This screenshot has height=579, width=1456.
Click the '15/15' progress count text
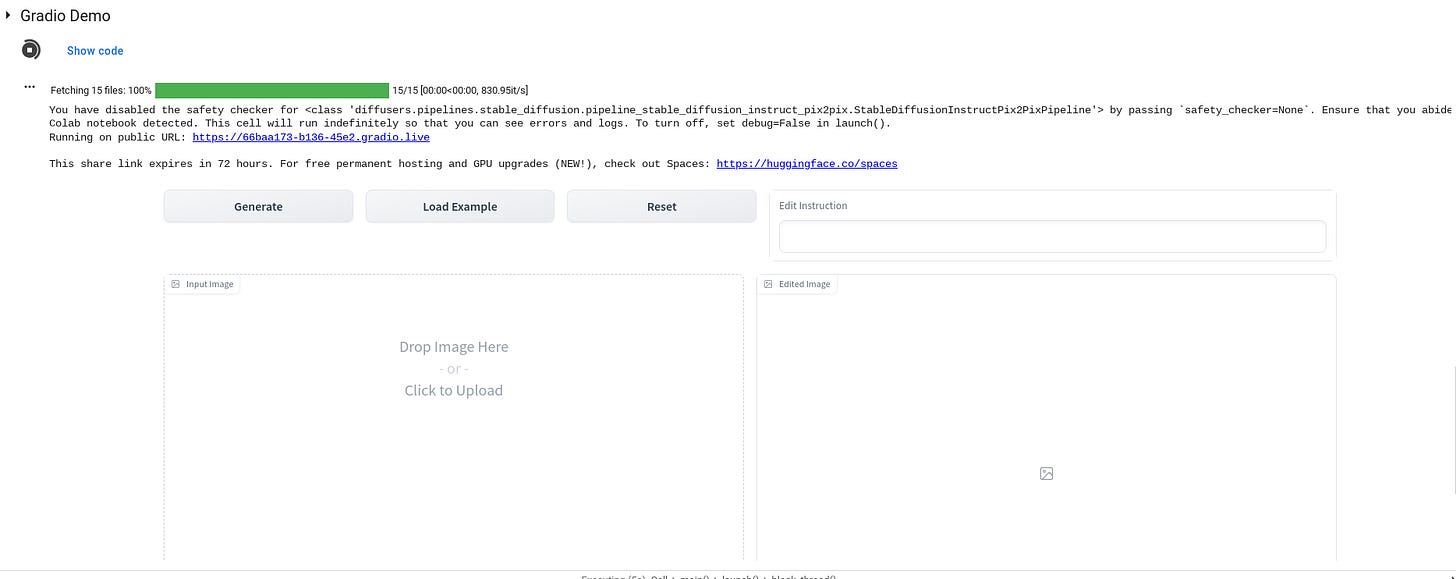405,90
